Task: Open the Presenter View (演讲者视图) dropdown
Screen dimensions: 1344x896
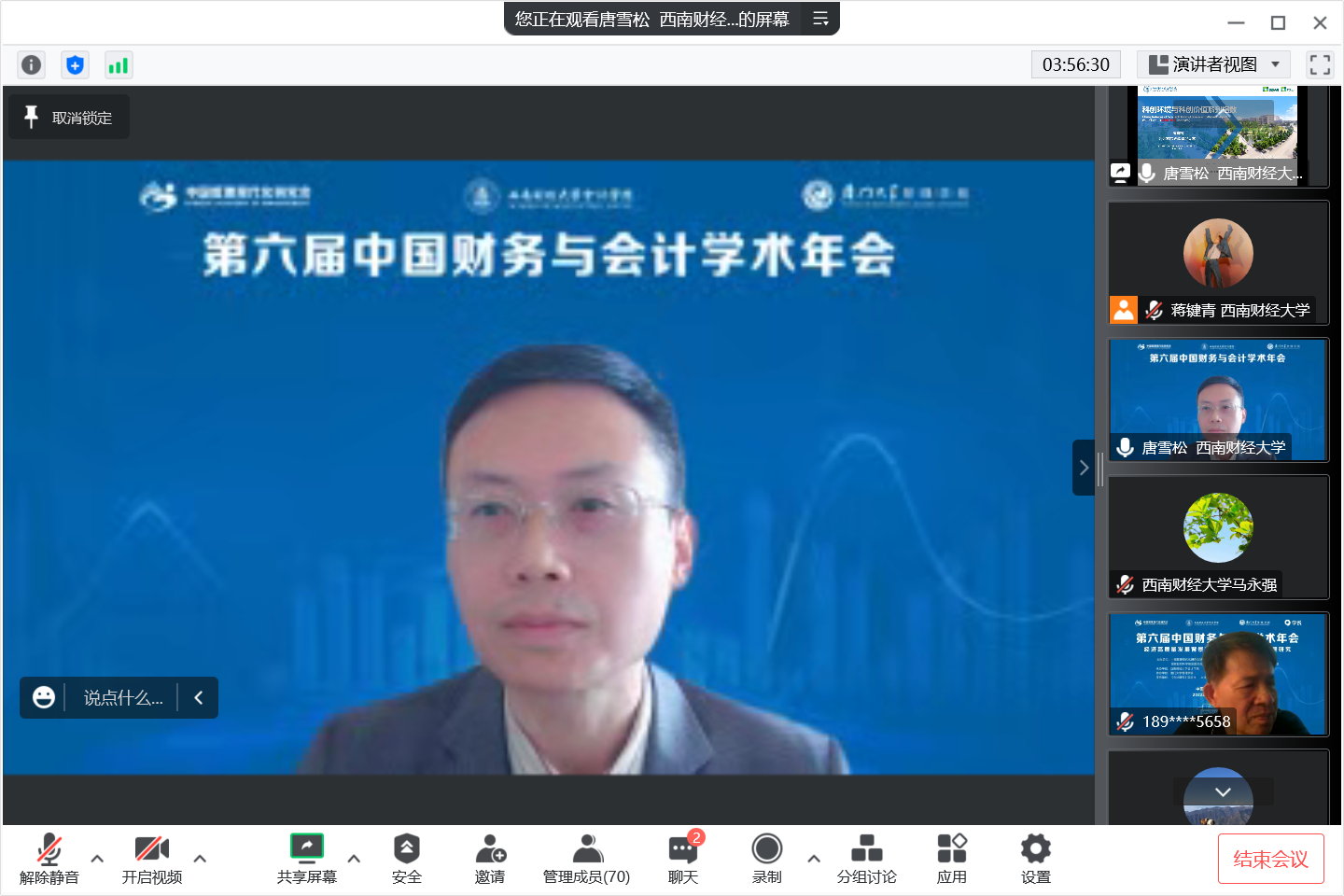Action: click(1213, 64)
